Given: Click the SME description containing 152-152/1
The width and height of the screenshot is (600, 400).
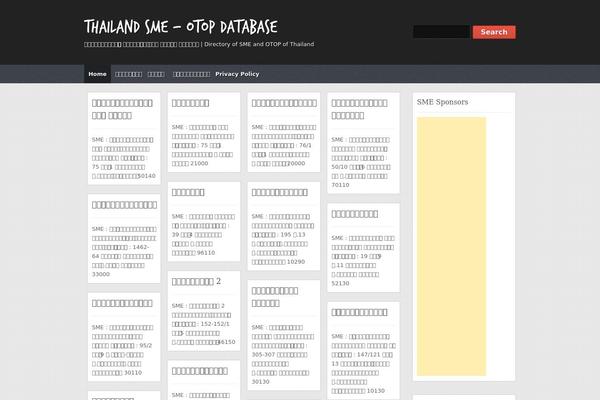Looking at the screenshot, I should pos(204,324).
